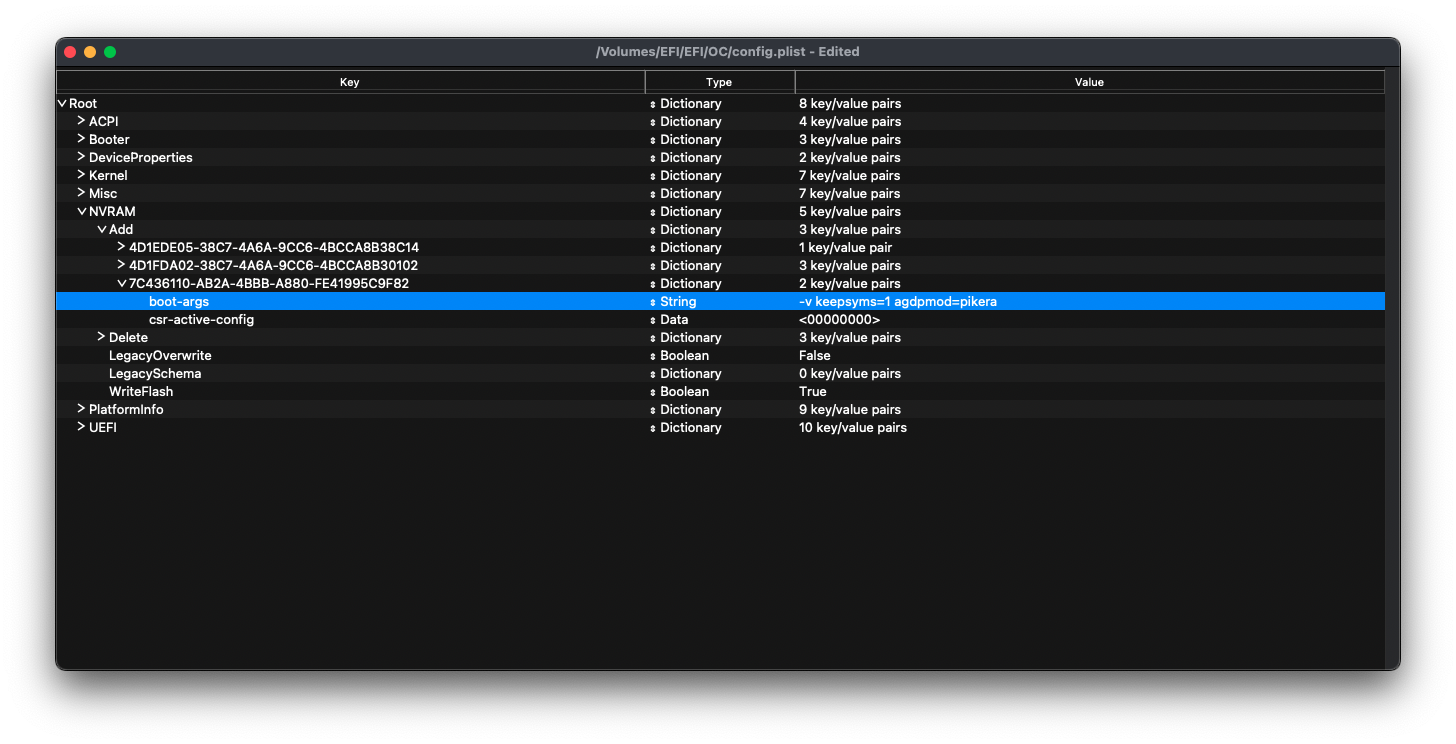Image resolution: width=1456 pixels, height=744 pixels.
Task: Select the LegacySchema row
Action: coord(155,374)
